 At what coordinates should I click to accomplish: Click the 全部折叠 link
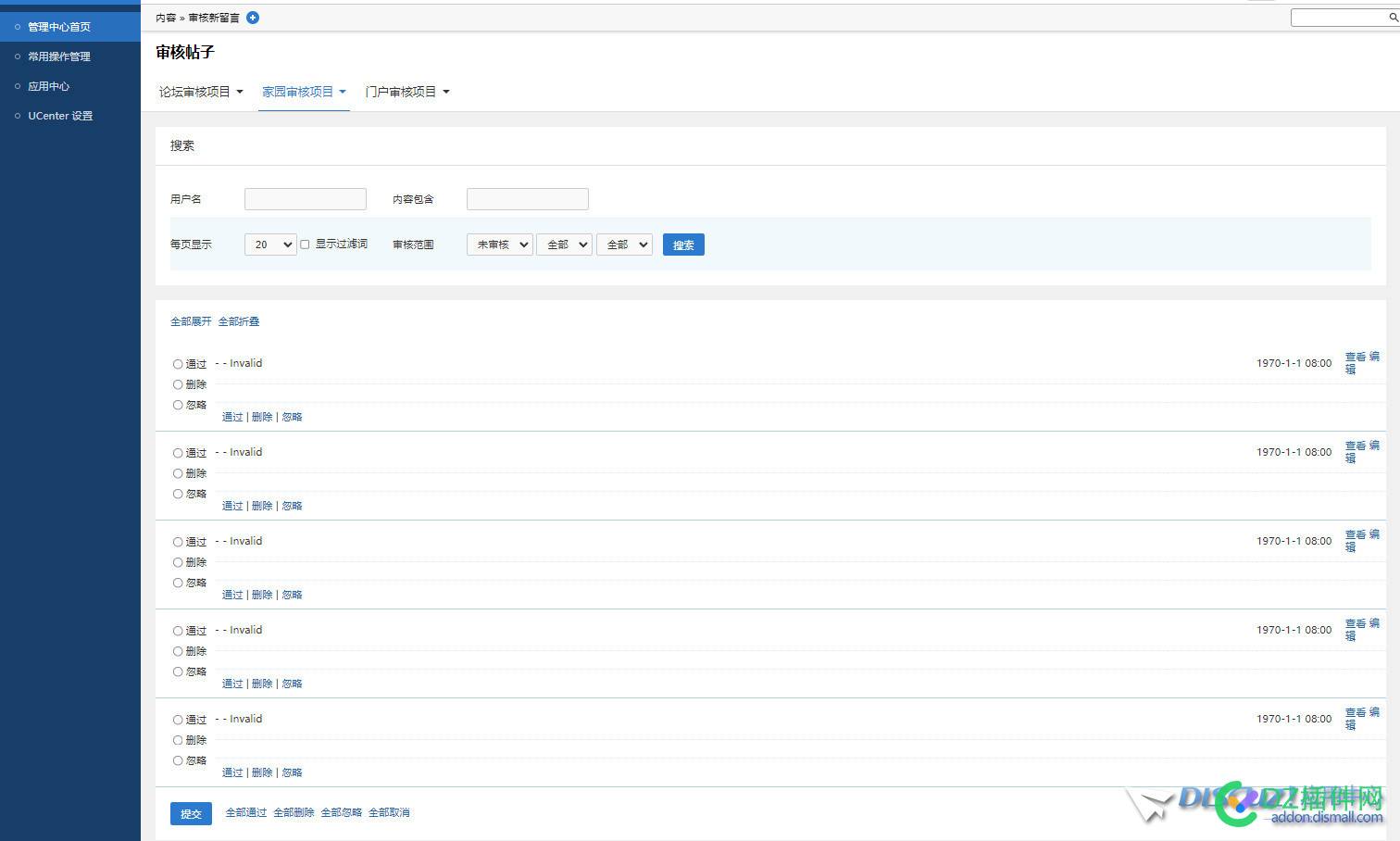tap(239, 321)
